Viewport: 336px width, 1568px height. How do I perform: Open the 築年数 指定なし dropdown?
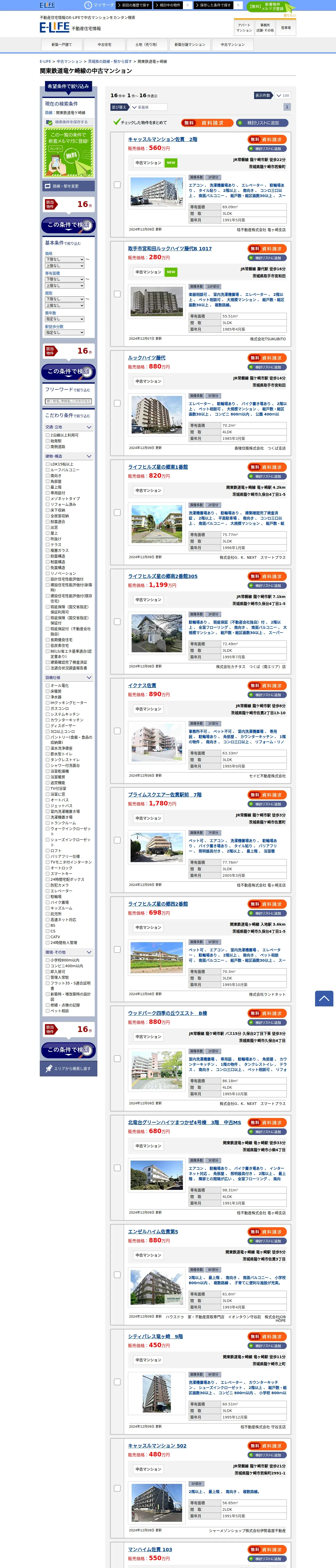coord(65,319)
